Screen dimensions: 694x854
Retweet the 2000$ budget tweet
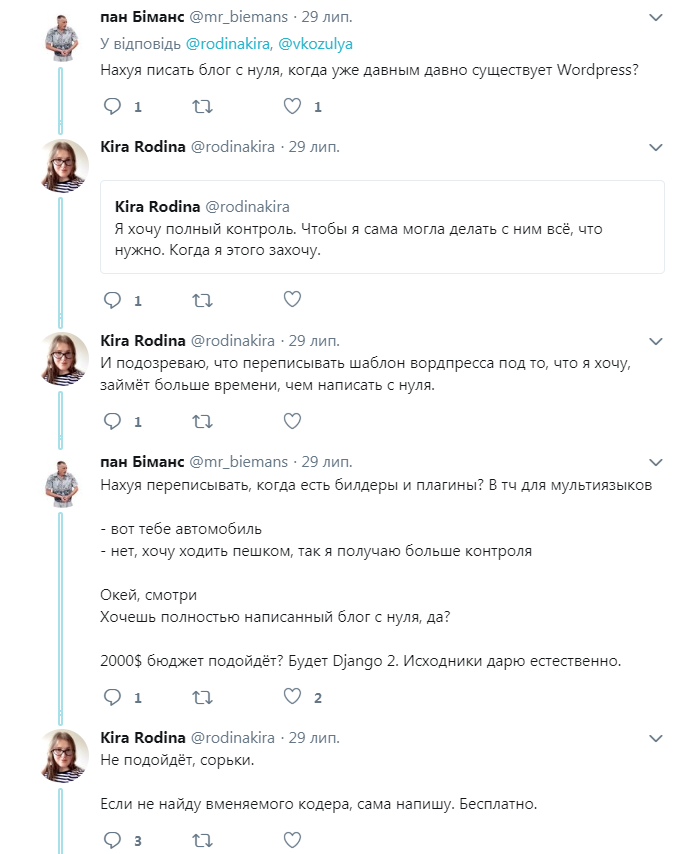[x=202, y=697]
